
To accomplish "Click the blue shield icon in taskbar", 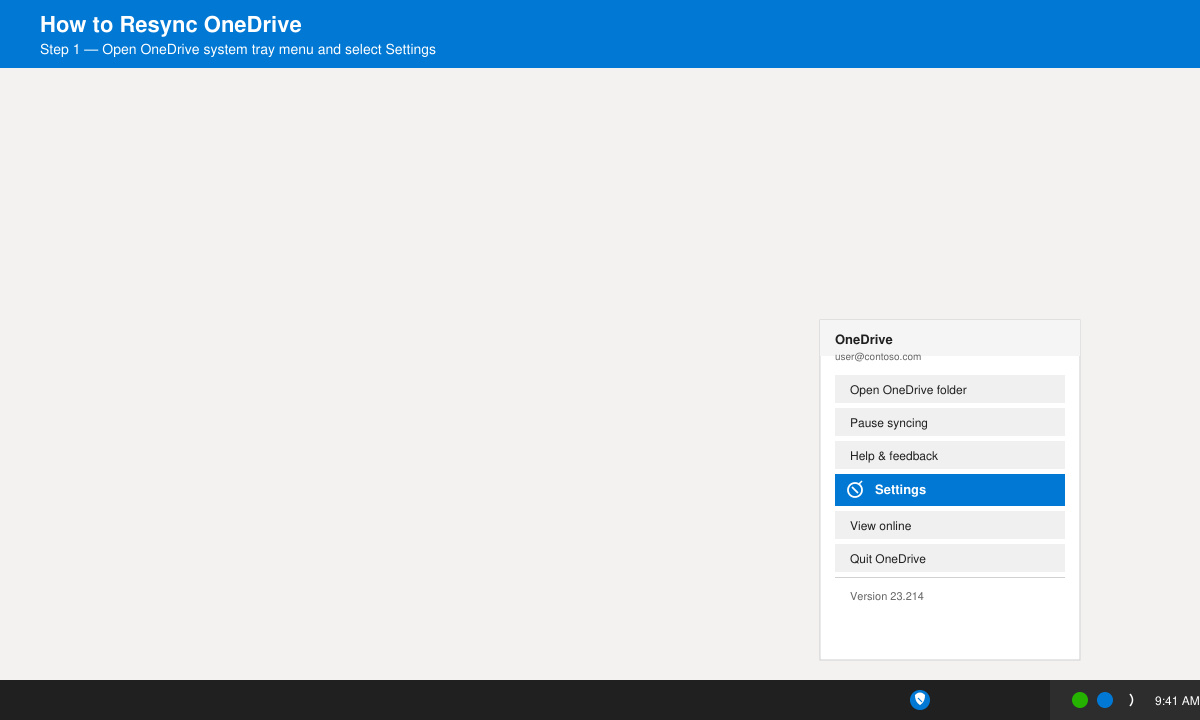I will (x=920, y=700).
